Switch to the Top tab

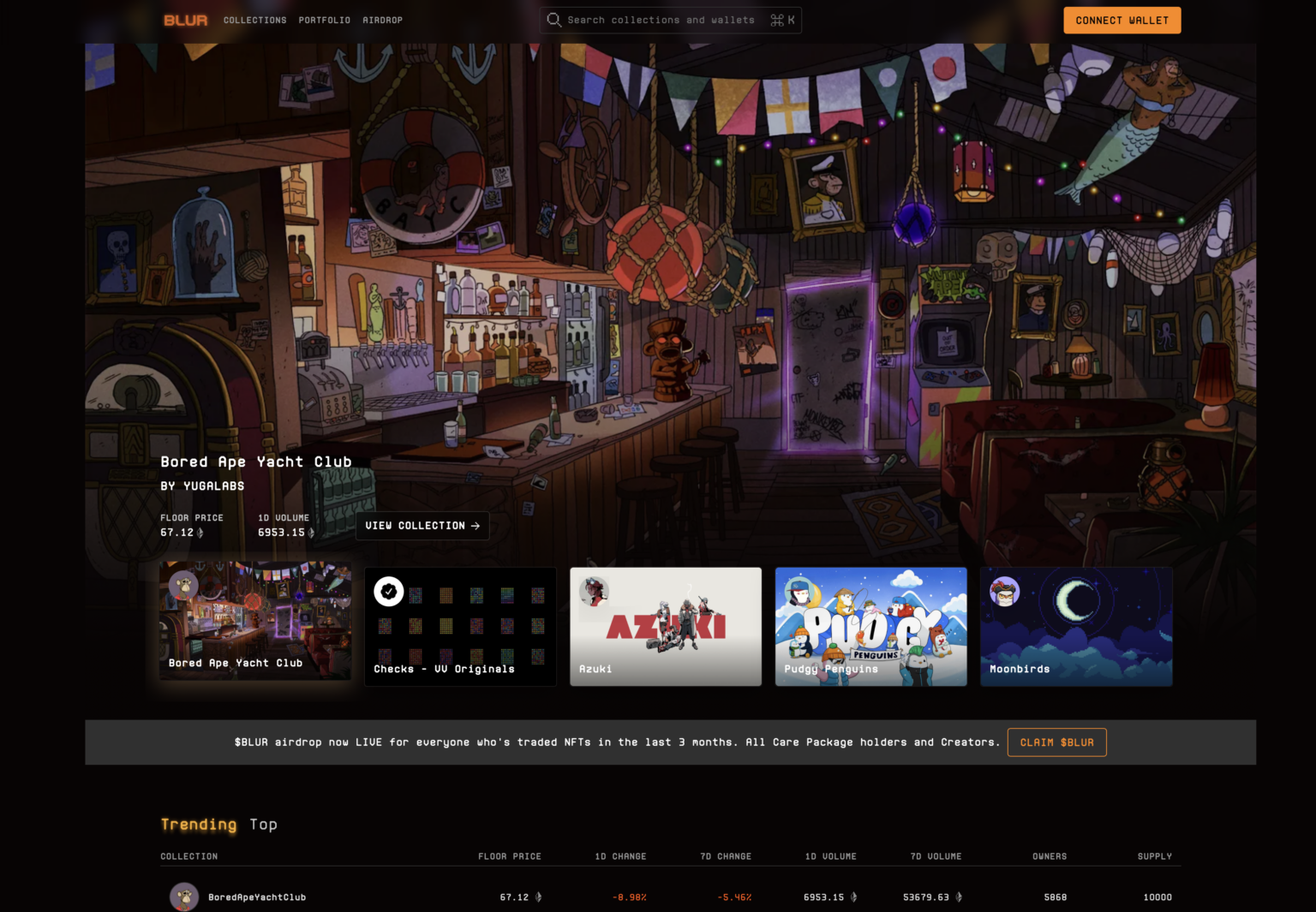tap(263, 825)
